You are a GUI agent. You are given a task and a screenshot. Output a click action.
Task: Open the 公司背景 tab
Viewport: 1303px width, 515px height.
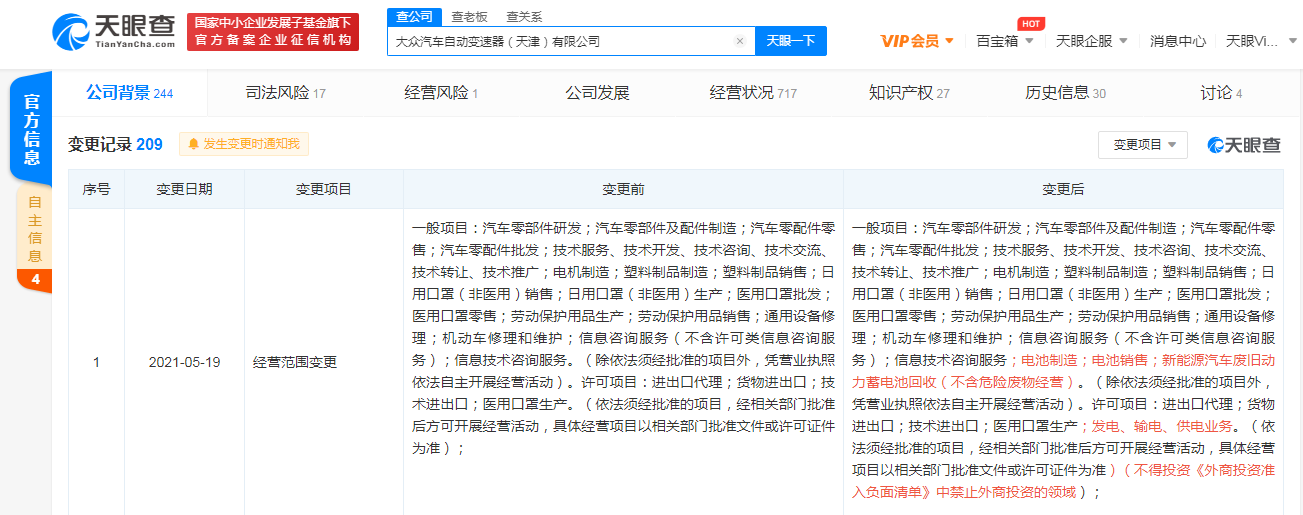[x=129, y=93]
